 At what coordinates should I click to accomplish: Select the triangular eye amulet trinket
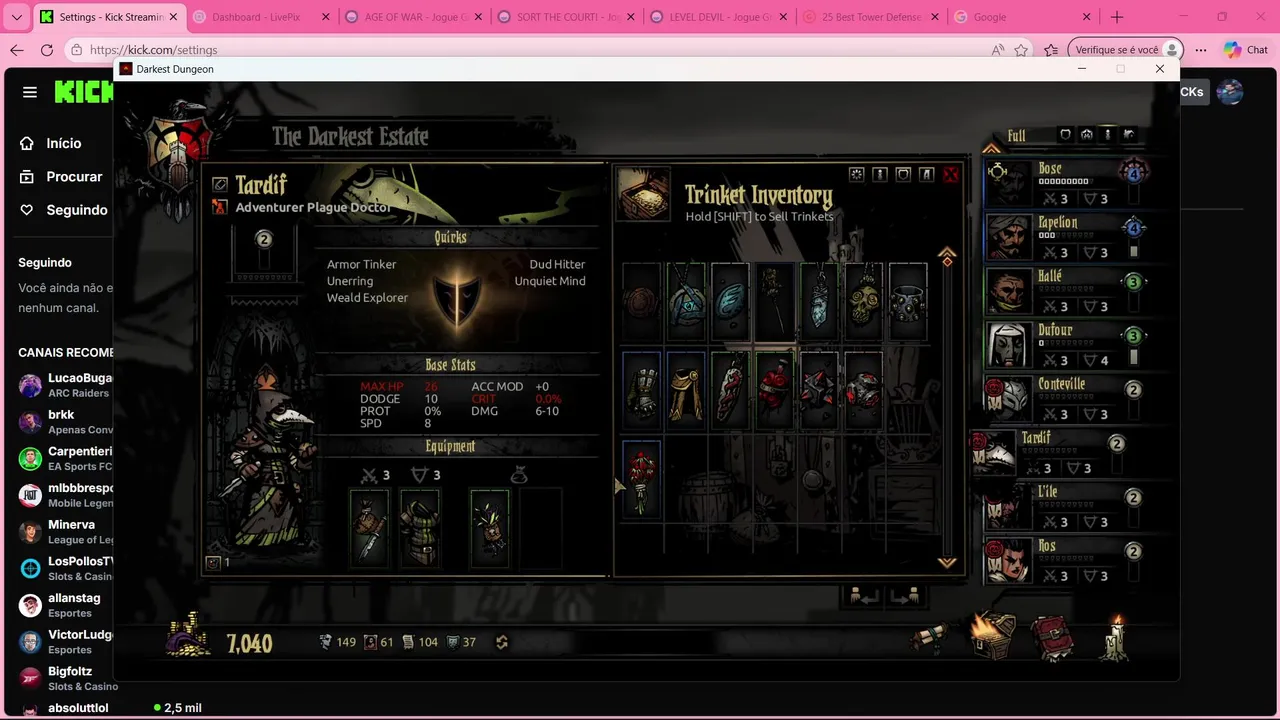click(686, 300)
